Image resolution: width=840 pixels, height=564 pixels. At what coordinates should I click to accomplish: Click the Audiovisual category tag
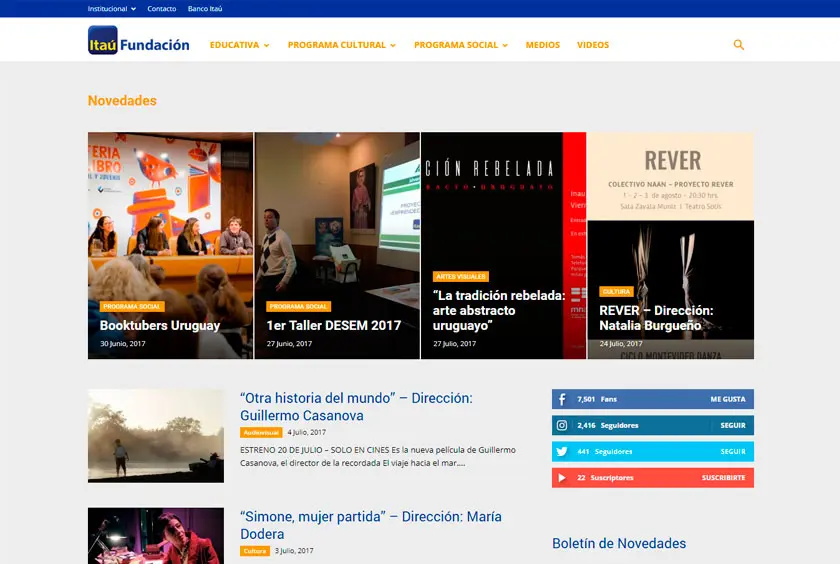click(261, 432)
